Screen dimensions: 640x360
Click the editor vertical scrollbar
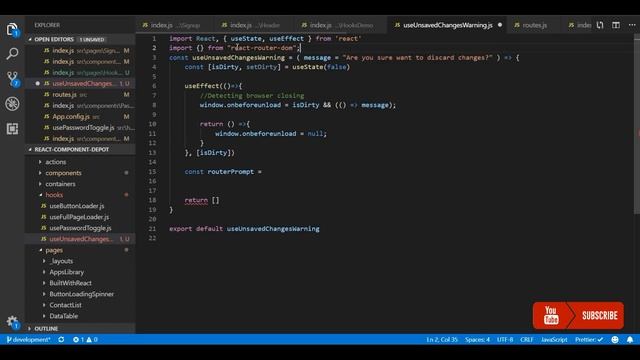click(637, 124)
